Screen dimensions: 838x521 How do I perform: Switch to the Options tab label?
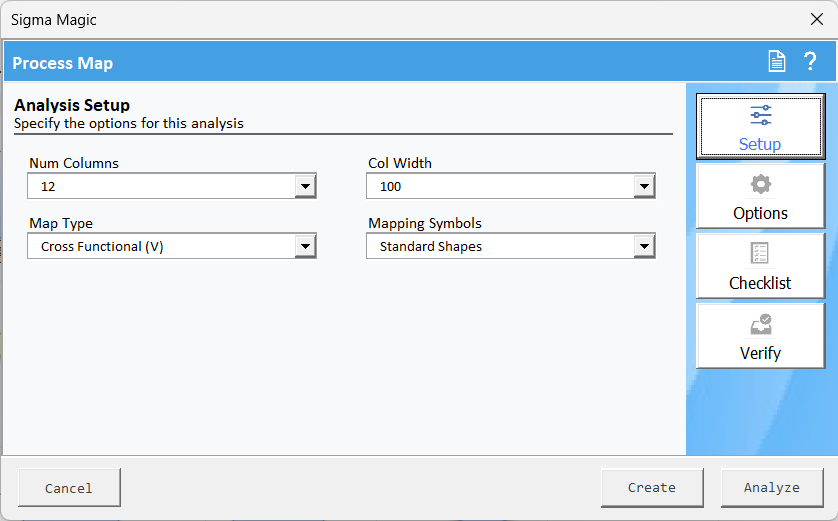pyautogui.click(x=760, y=213)
